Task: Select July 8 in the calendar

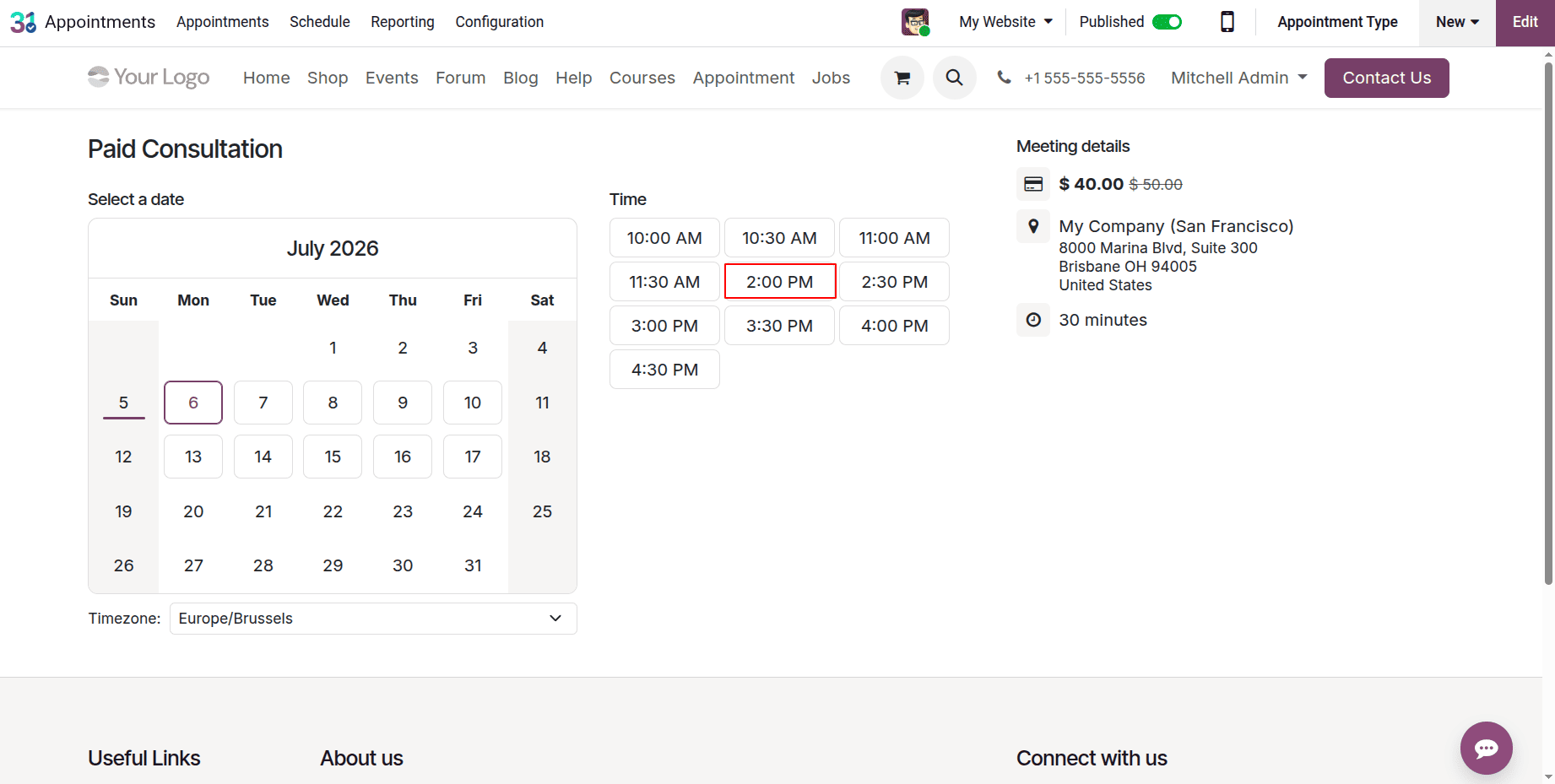Action: [333, 403]
